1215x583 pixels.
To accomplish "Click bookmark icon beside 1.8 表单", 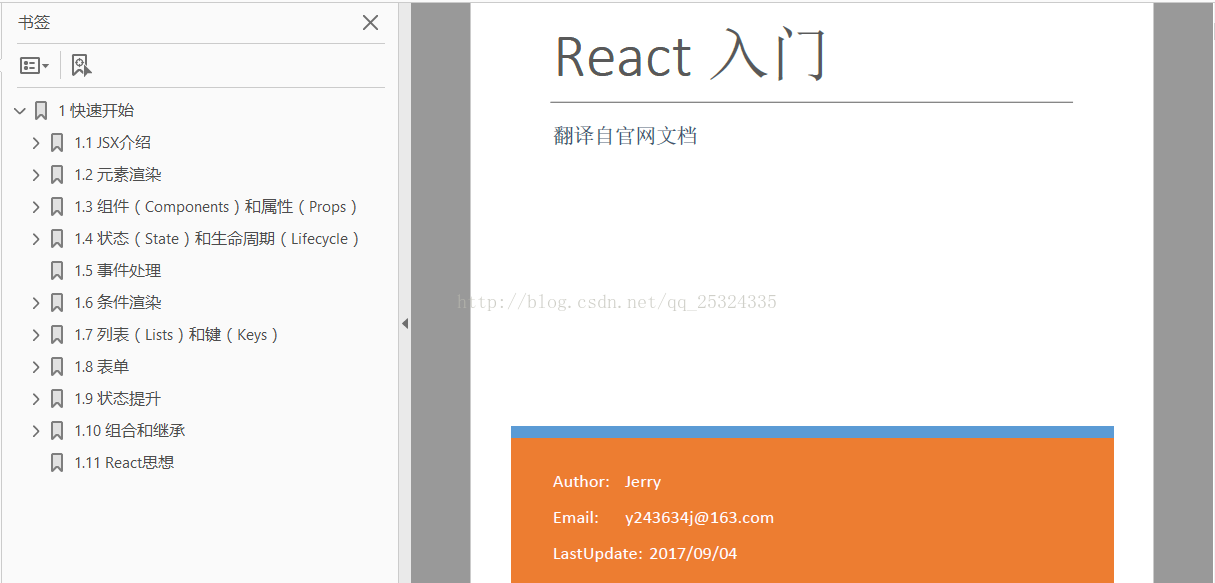I will click(57, 367).
